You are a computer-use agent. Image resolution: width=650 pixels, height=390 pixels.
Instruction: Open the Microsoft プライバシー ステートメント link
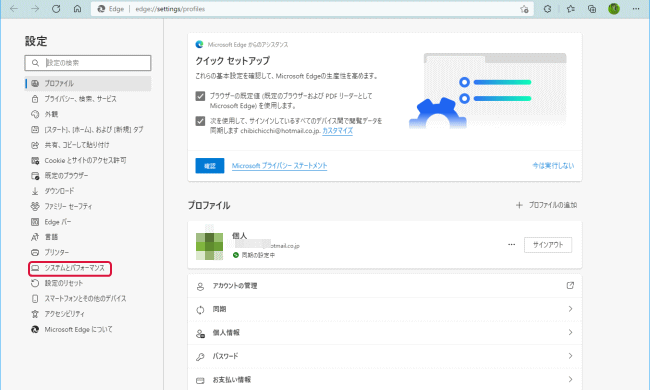click(279, 166)
